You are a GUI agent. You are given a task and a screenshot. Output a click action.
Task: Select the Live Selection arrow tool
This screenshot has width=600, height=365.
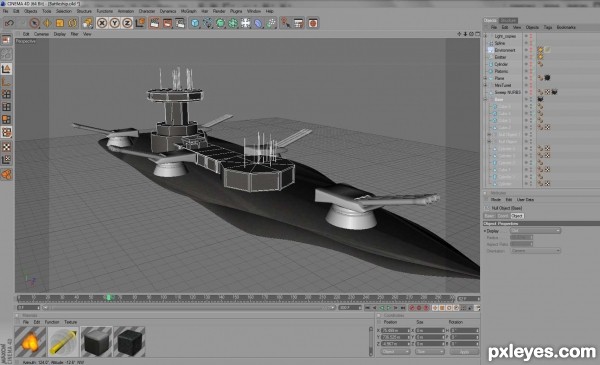click(34, 23)
